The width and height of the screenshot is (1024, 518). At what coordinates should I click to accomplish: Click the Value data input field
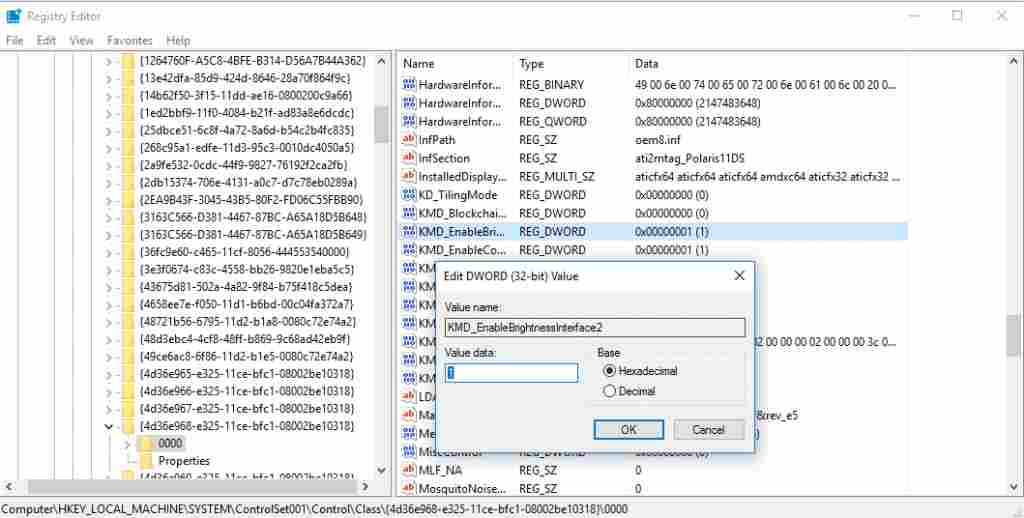[x=511, y=373]
